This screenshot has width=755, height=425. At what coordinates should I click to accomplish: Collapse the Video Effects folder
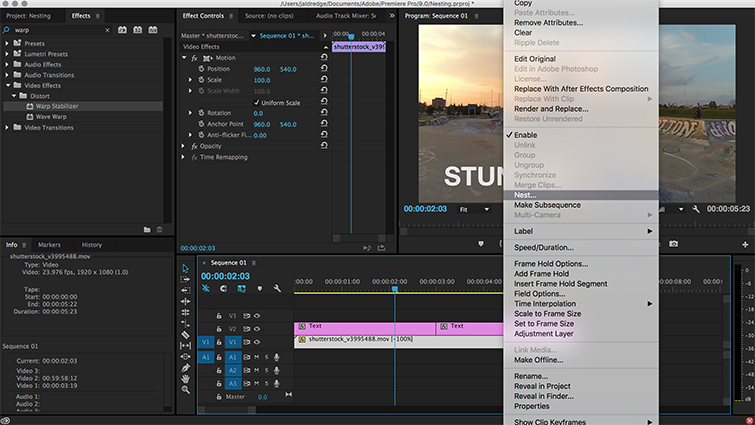8,84
